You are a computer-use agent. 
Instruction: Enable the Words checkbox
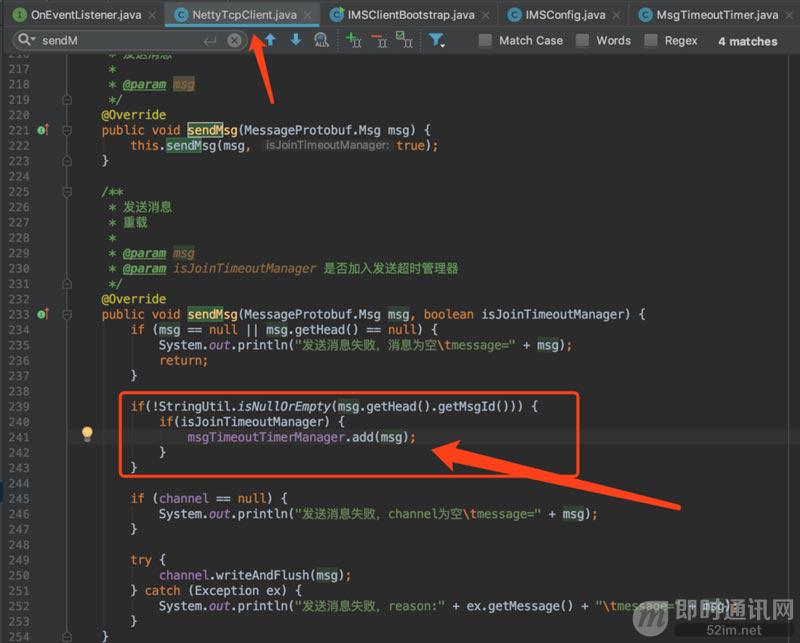582,40
